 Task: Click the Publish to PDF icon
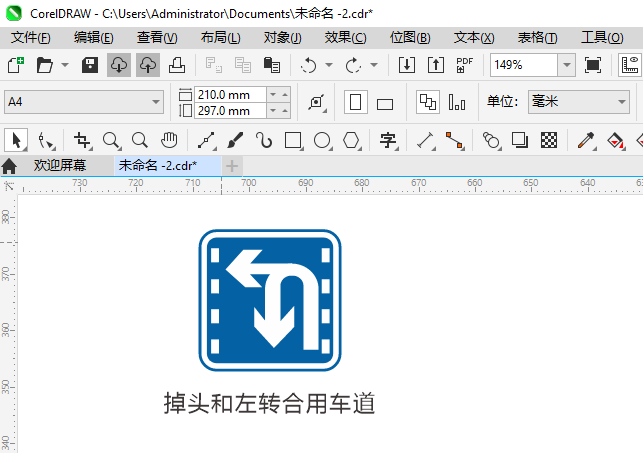point(464,65)
